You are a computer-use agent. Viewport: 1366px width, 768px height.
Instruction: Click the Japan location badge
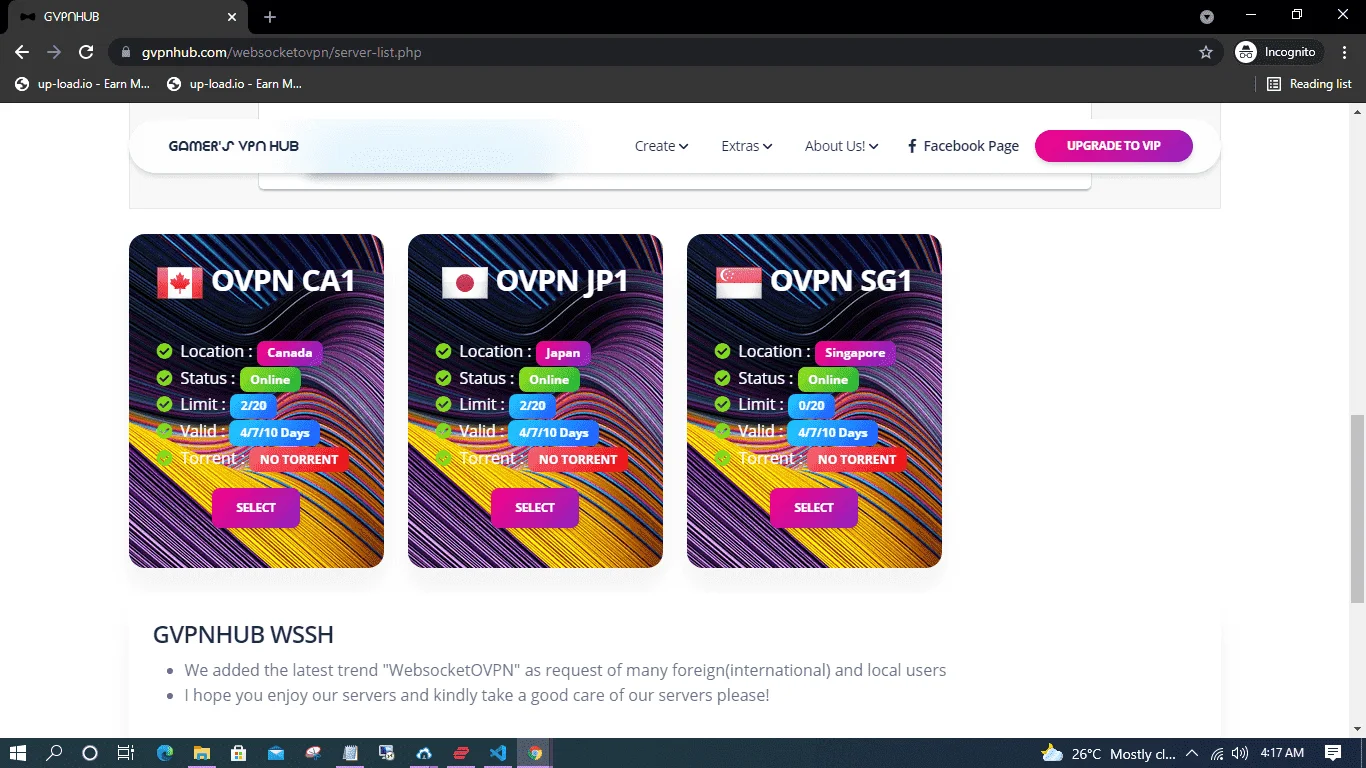click(563, 353)
